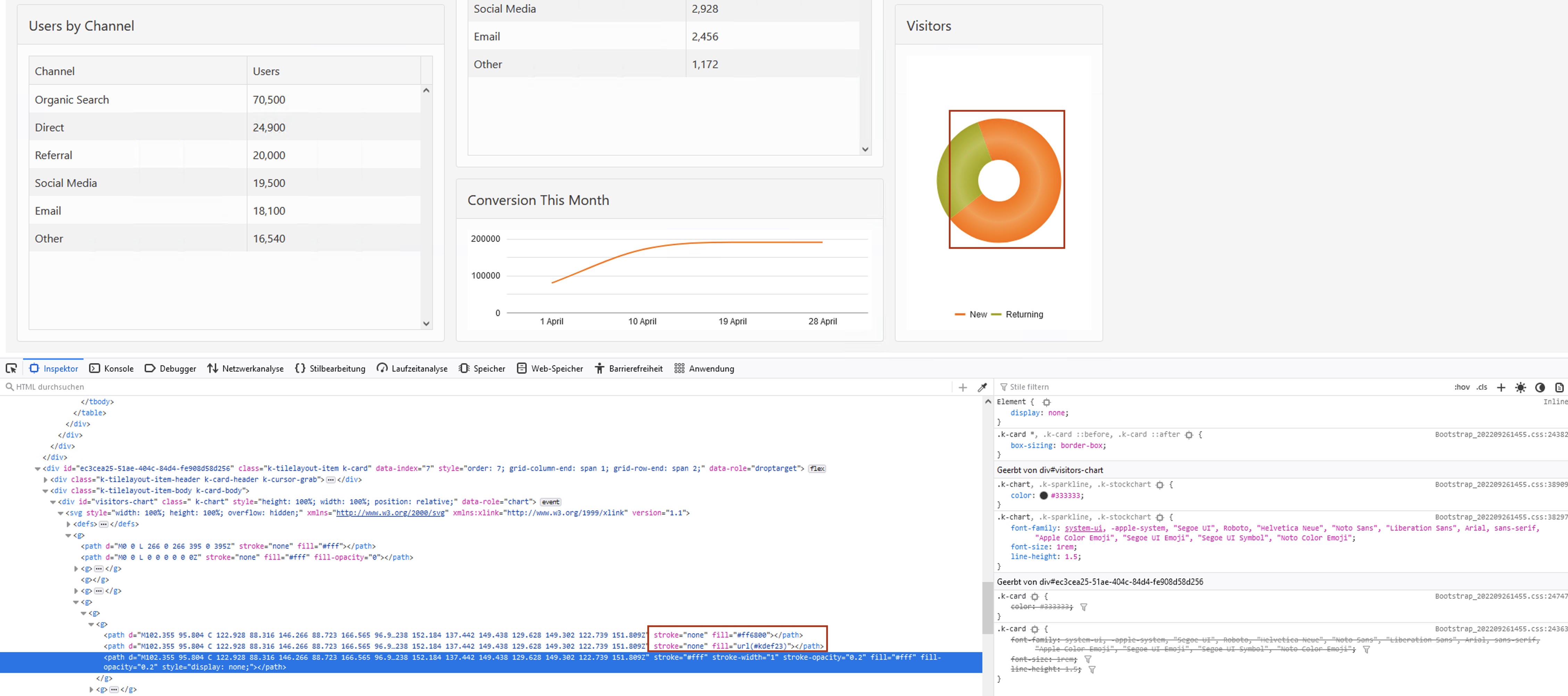Open the w3.org/2000/svg xmlns link
The height and width of the screenshot is (696, 1568).
(x=390, y=513)
